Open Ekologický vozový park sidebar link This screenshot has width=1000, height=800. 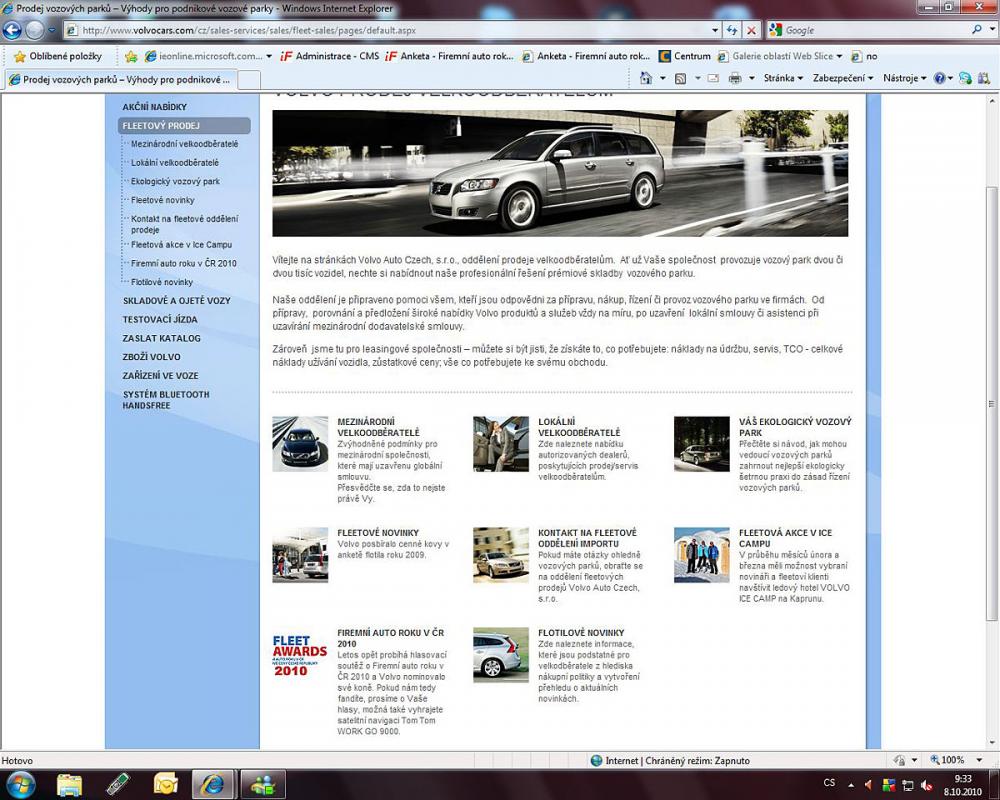click(175, 181)
